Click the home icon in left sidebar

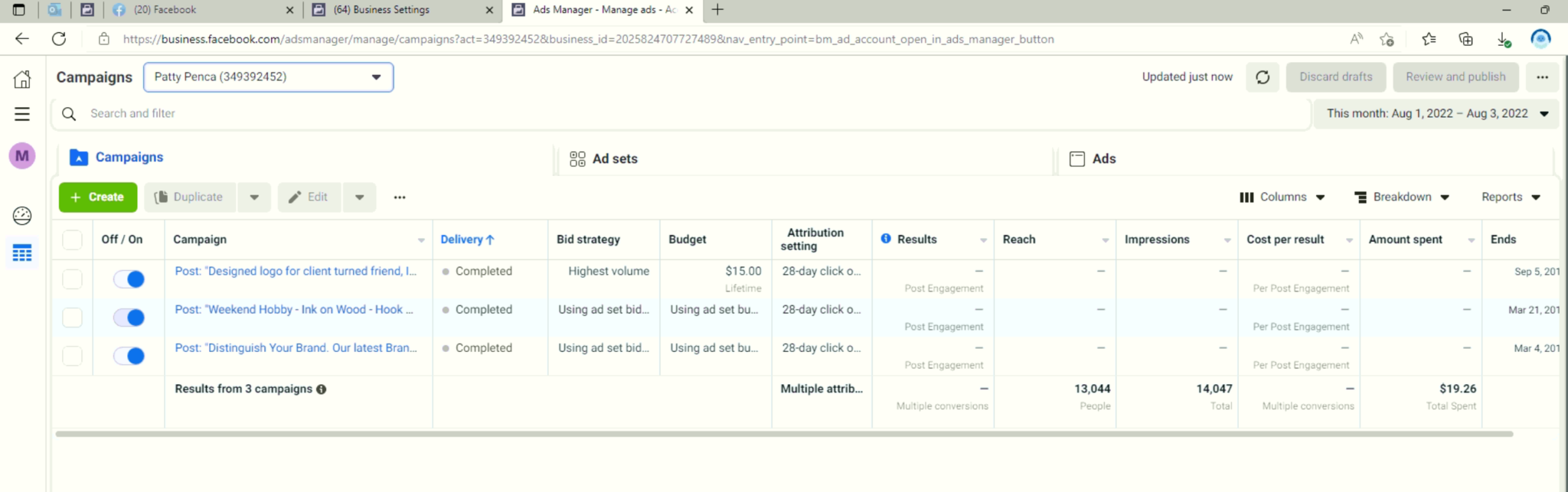(x=22, y=80)
